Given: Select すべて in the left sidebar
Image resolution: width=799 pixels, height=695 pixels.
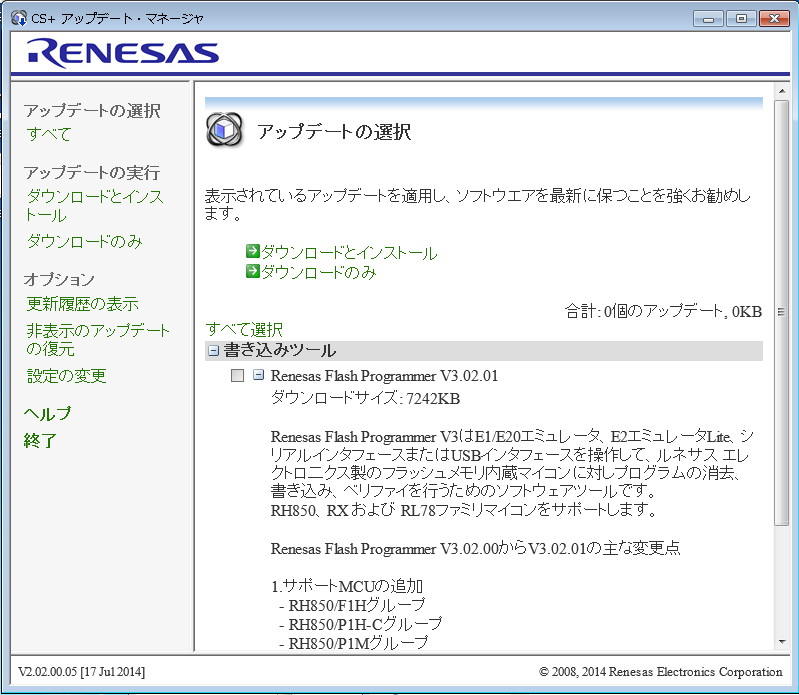Looking at the screenshot, I should pyautogui.click(x=49, y=134).
